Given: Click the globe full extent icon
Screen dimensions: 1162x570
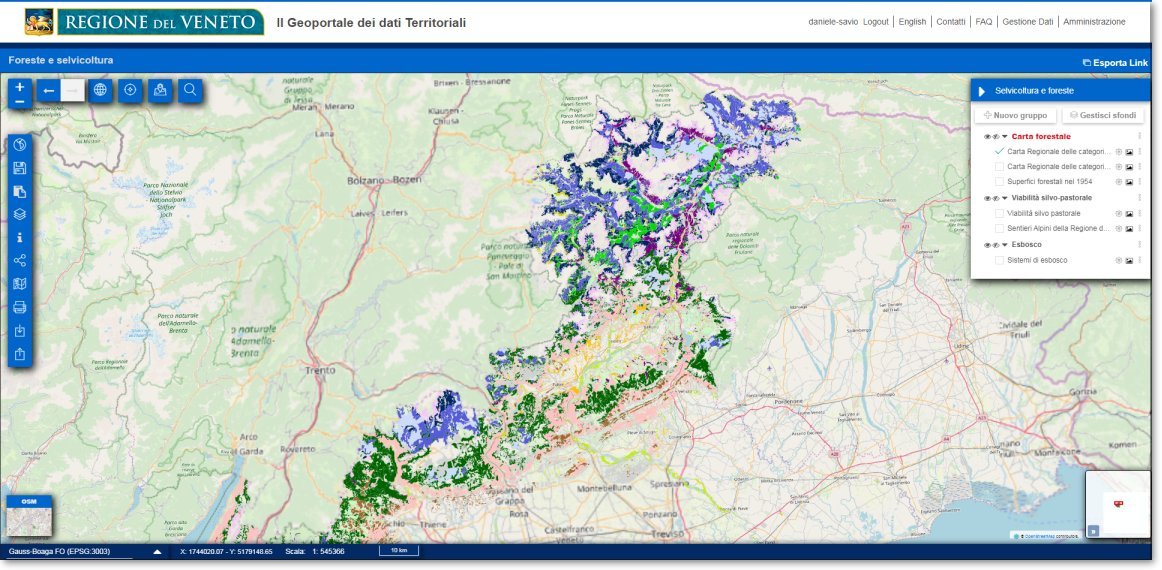Looking at the screenshot, I should (100, 91).
